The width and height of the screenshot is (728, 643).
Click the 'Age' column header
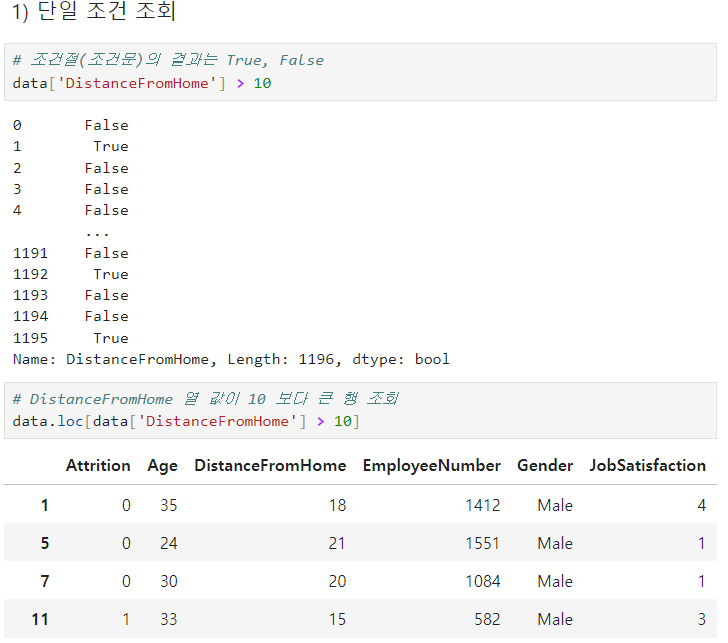click(162, 466)
